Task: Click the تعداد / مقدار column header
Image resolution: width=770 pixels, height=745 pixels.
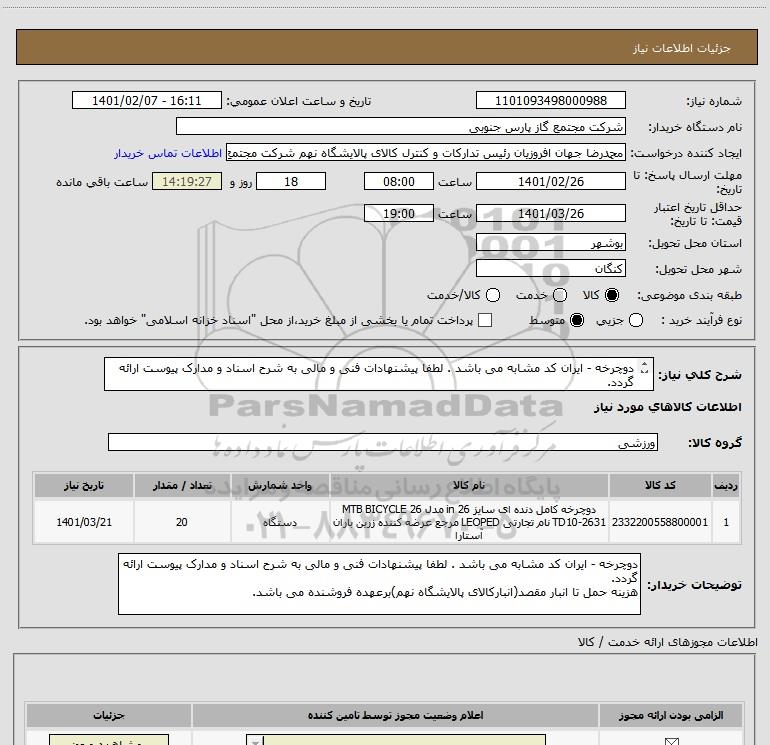Action: point(182,485)
